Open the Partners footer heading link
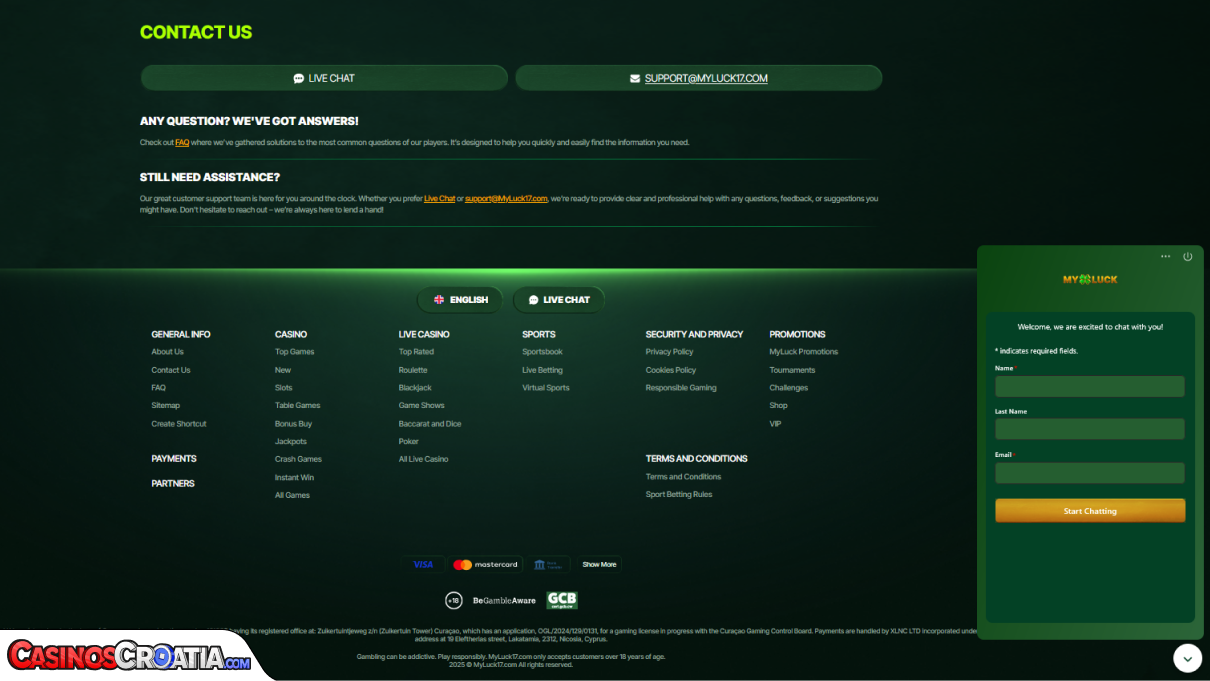 point(173,484)
